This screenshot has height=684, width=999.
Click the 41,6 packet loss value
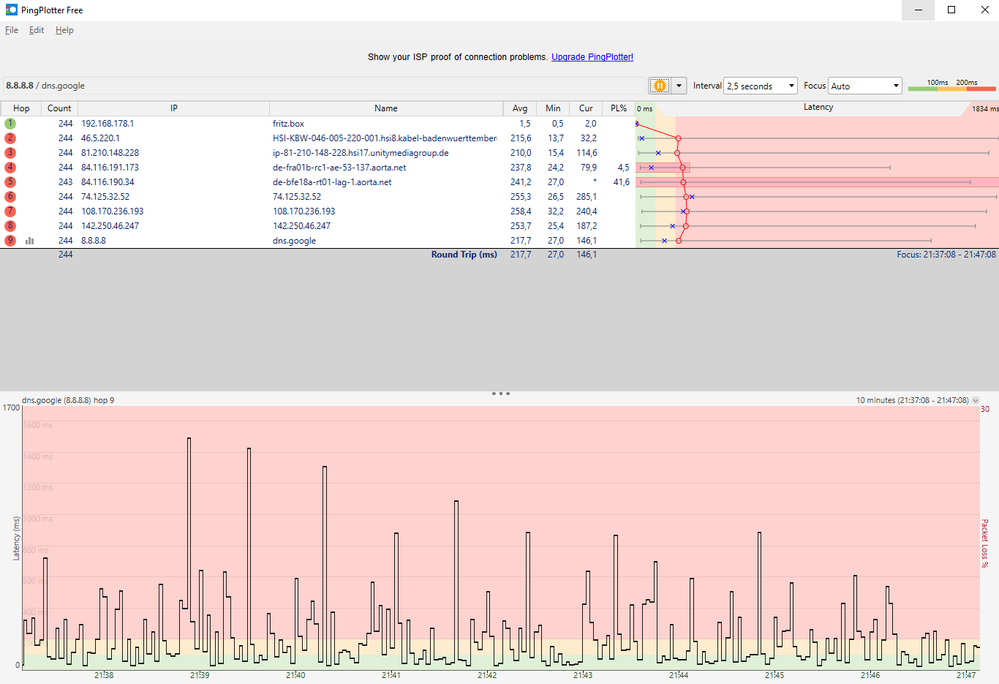[x=621, y=182]
